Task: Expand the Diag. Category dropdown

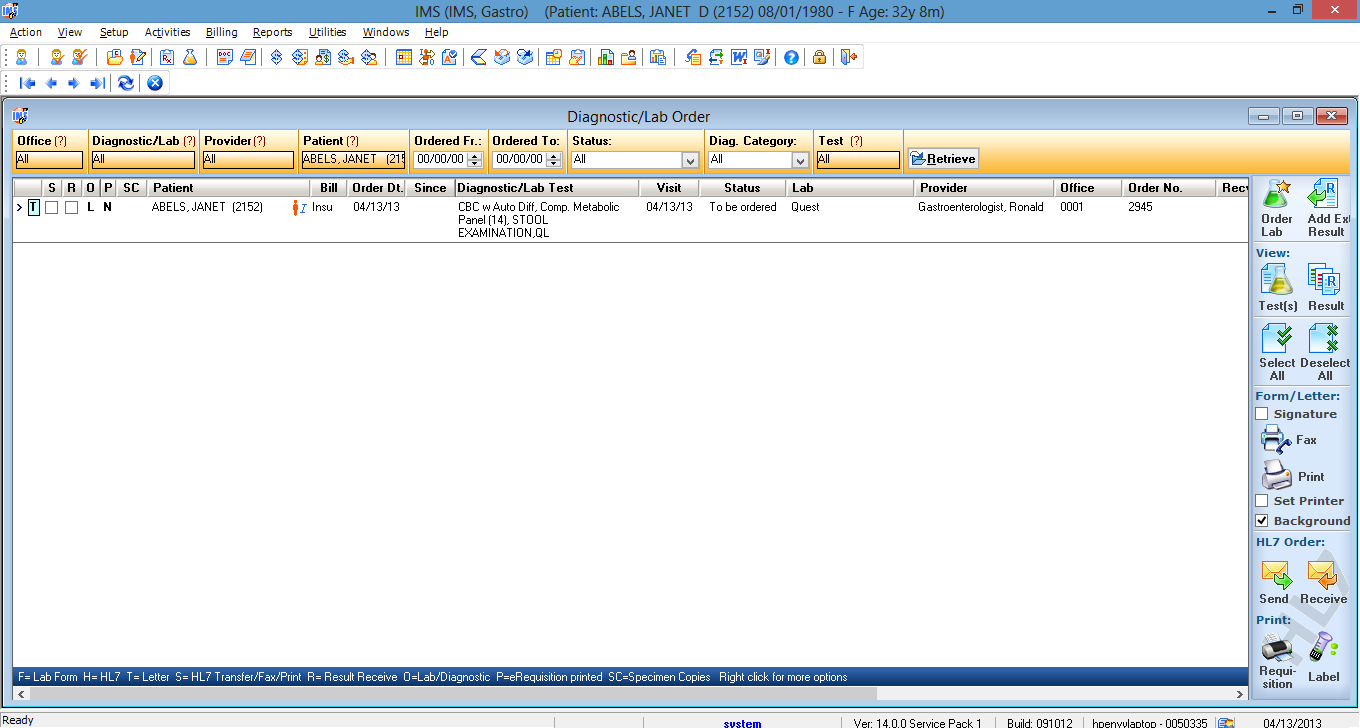Action: click(x=800, y=160)
